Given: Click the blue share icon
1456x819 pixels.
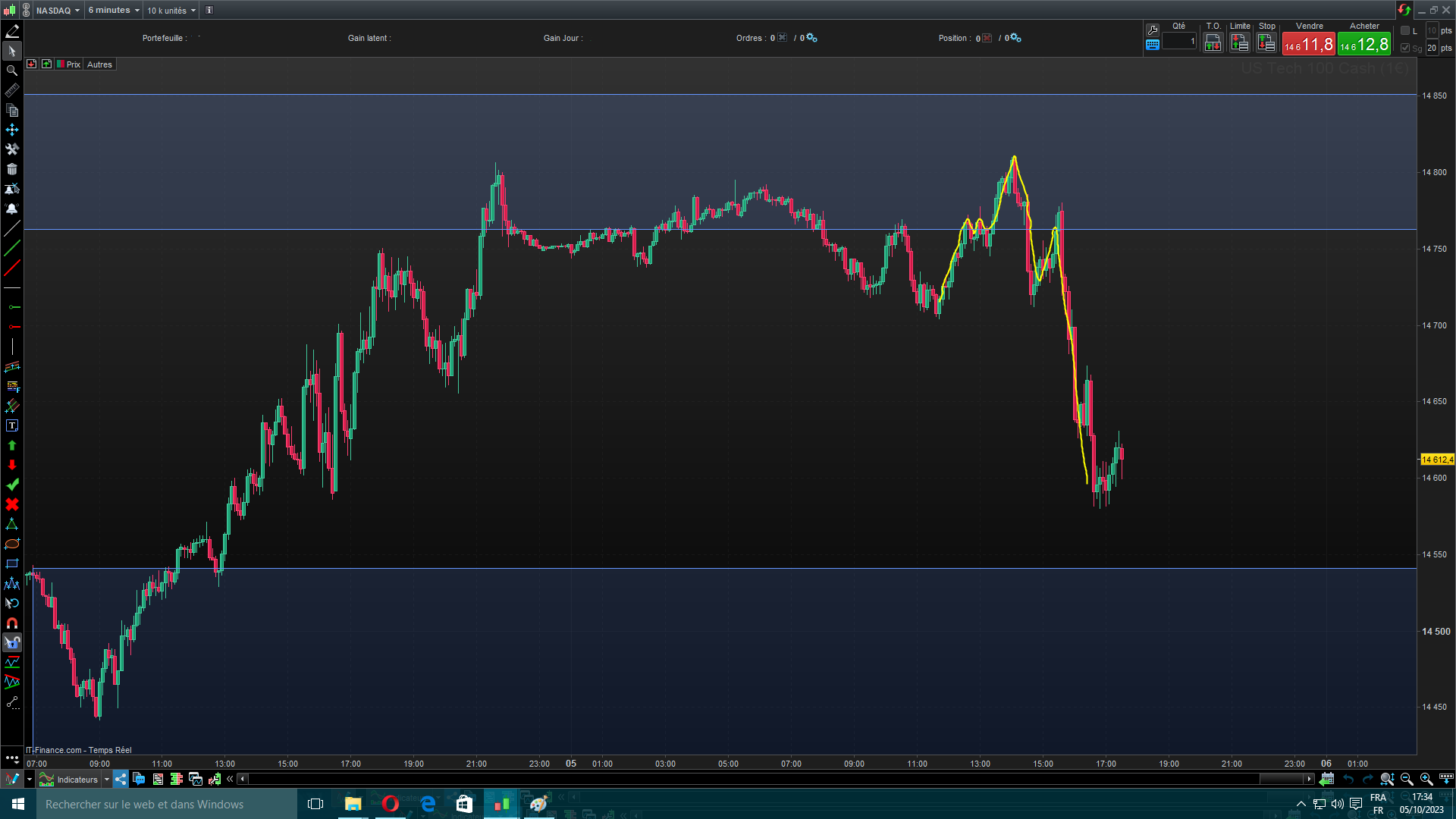Looking at the screenshot, I should pos(121,779).
